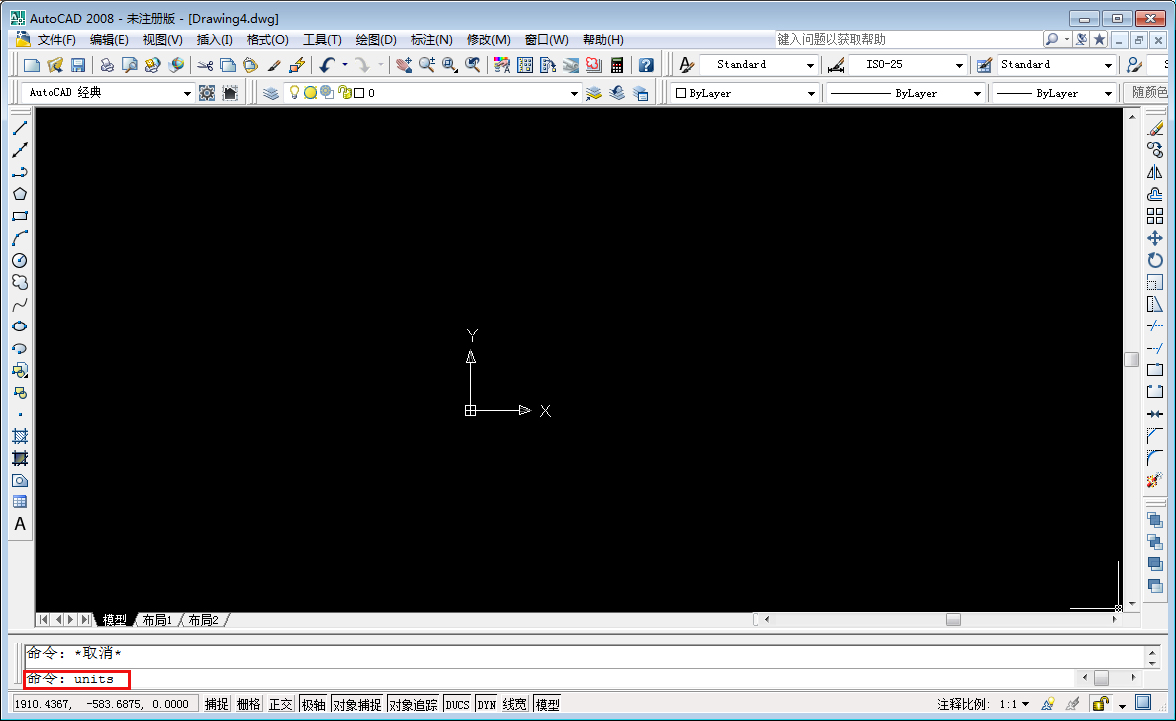Screen dimensions: 1176x721
Task: Open the Multiline Text tool
Action: (x=20, y=521)
